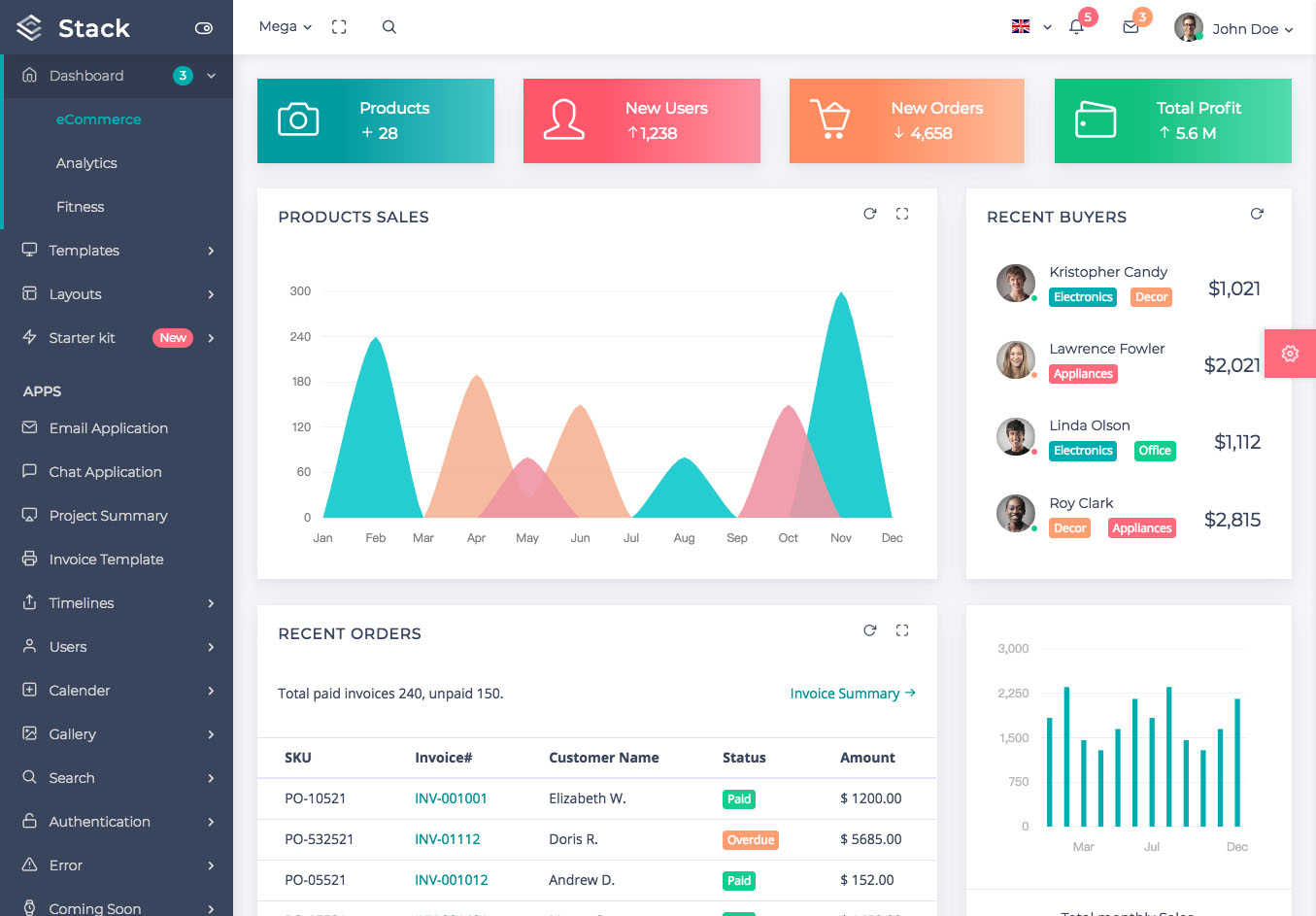Click the Dashboard badge showing 3
1316x916 pixels.
point(183,76)
